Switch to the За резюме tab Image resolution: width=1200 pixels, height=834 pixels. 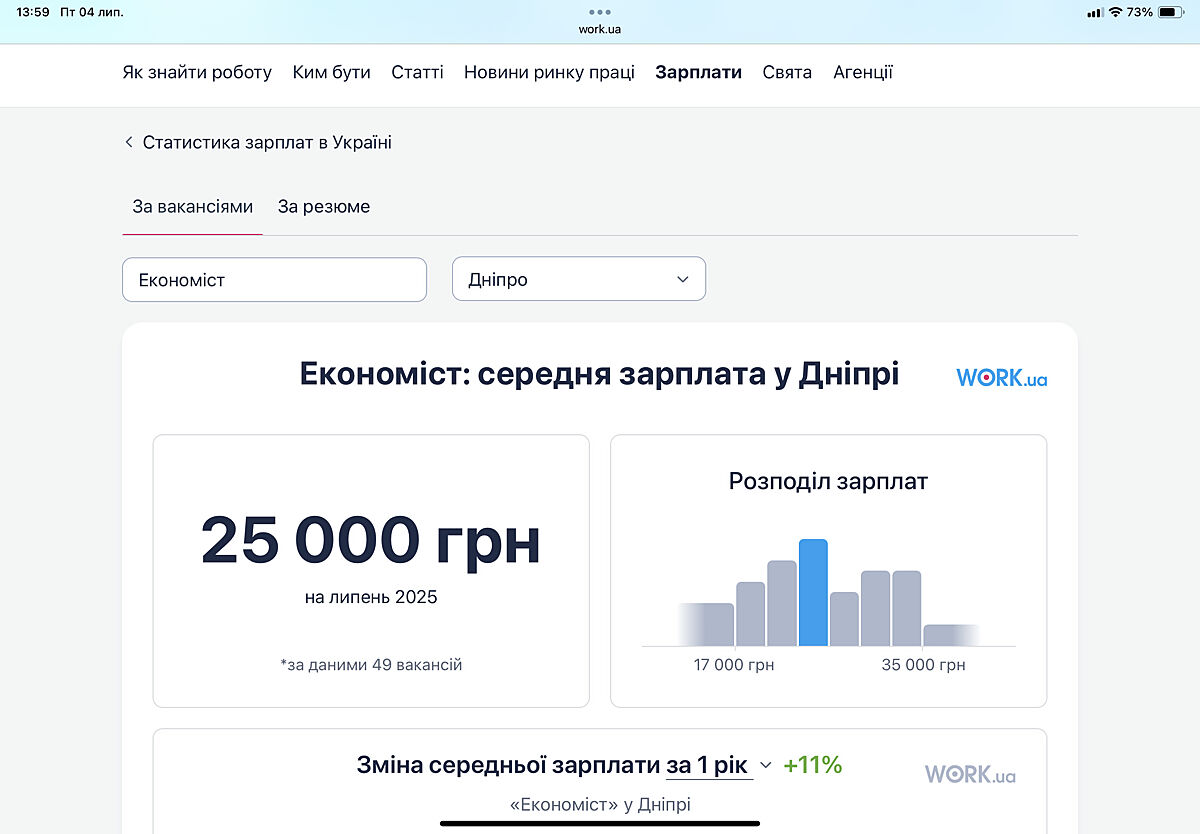click(324, 207)
